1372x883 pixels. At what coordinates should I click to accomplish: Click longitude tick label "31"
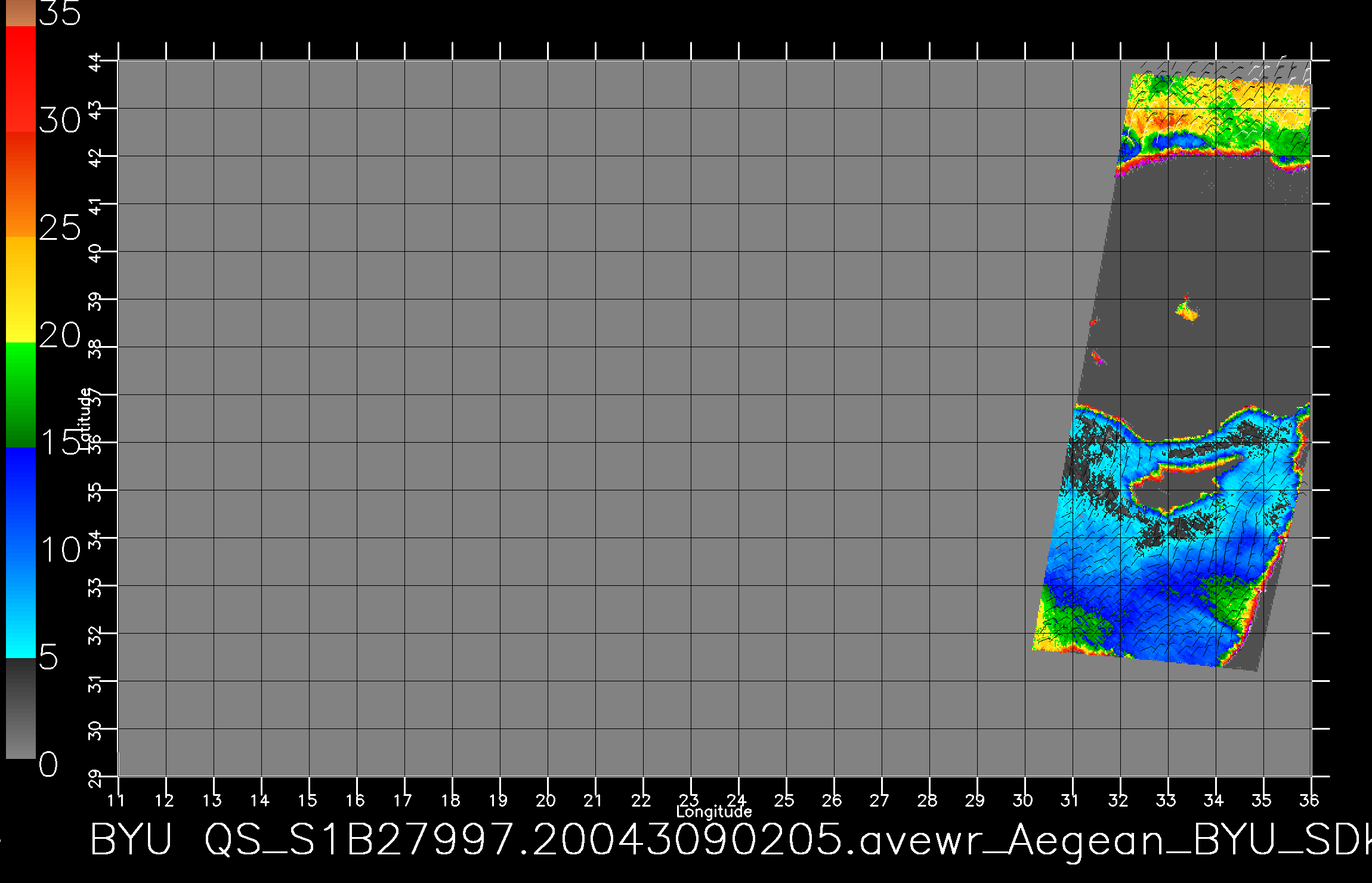[1071, 800]
